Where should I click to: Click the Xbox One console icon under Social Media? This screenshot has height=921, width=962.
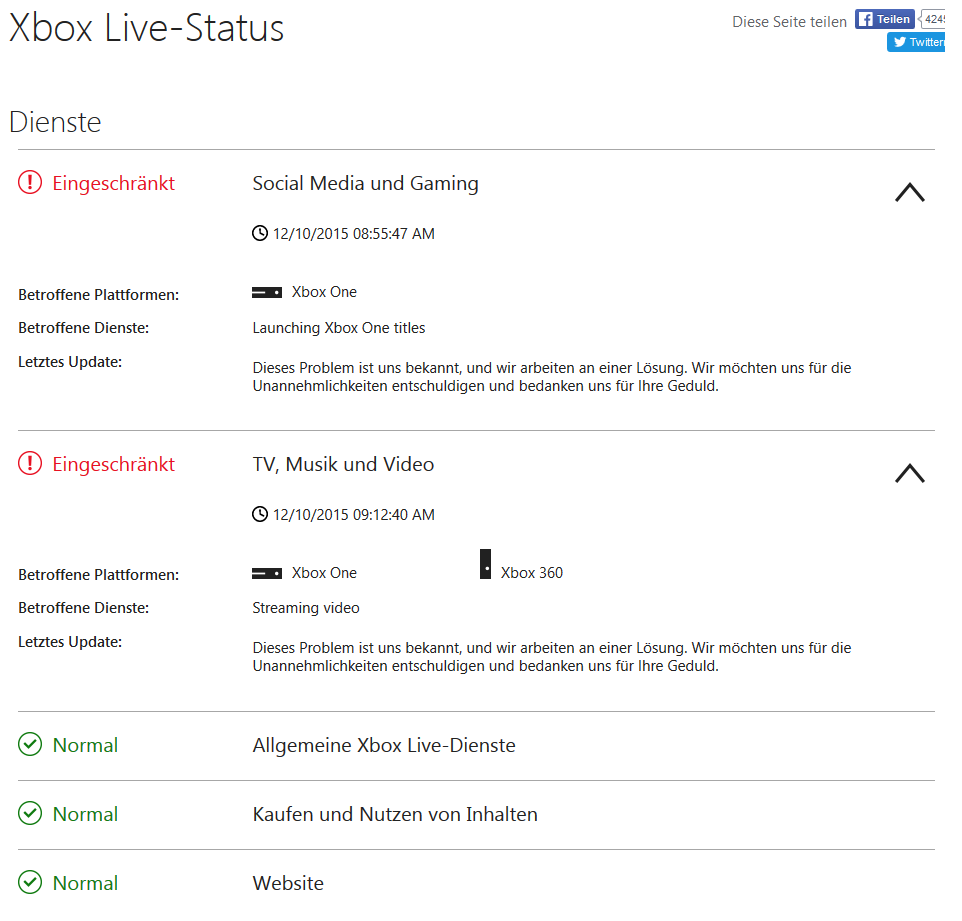267,293
